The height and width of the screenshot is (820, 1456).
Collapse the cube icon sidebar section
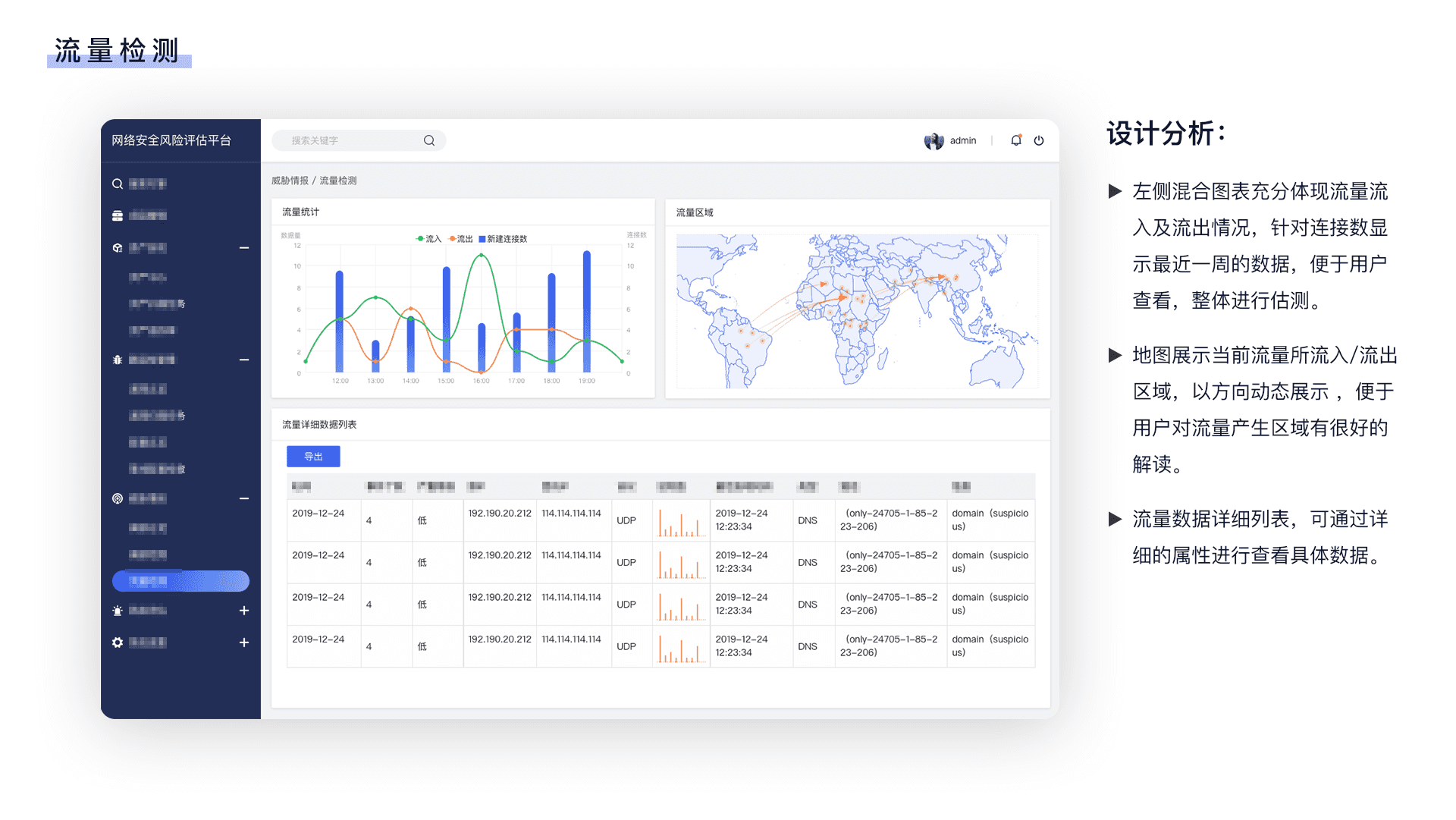pyautogui.click(x=244, y=248)
